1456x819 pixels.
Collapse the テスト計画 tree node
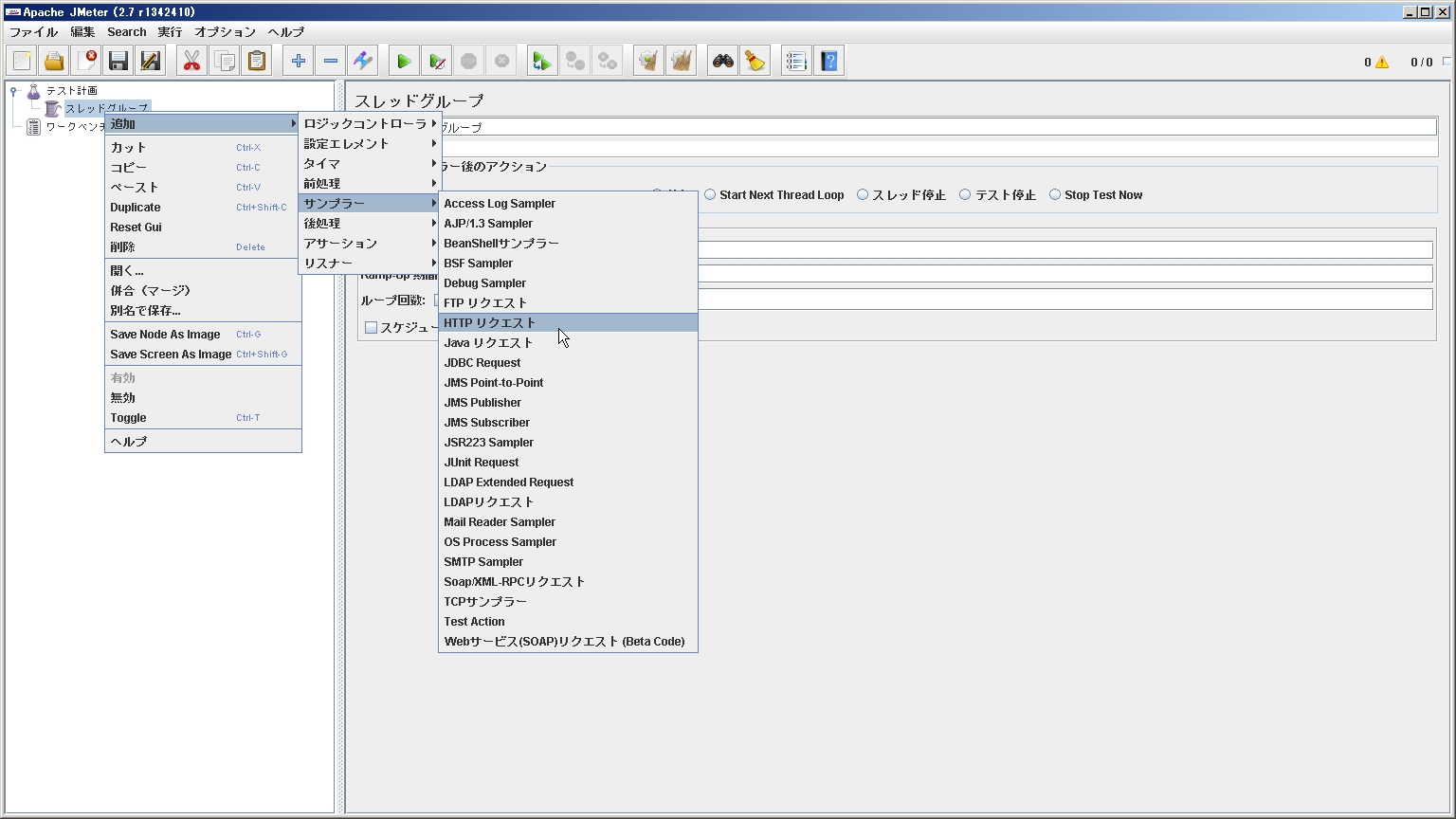click(x=13, y=91)
